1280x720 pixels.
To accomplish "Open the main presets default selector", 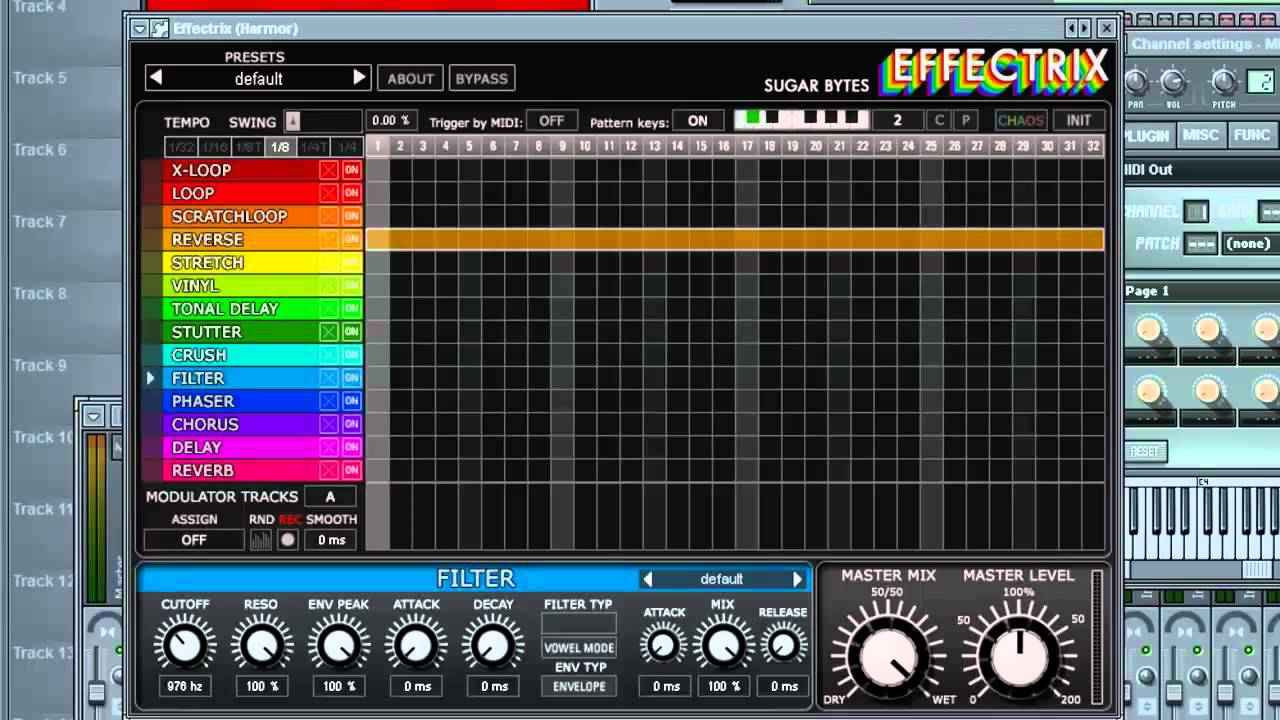I will point(258,79).
